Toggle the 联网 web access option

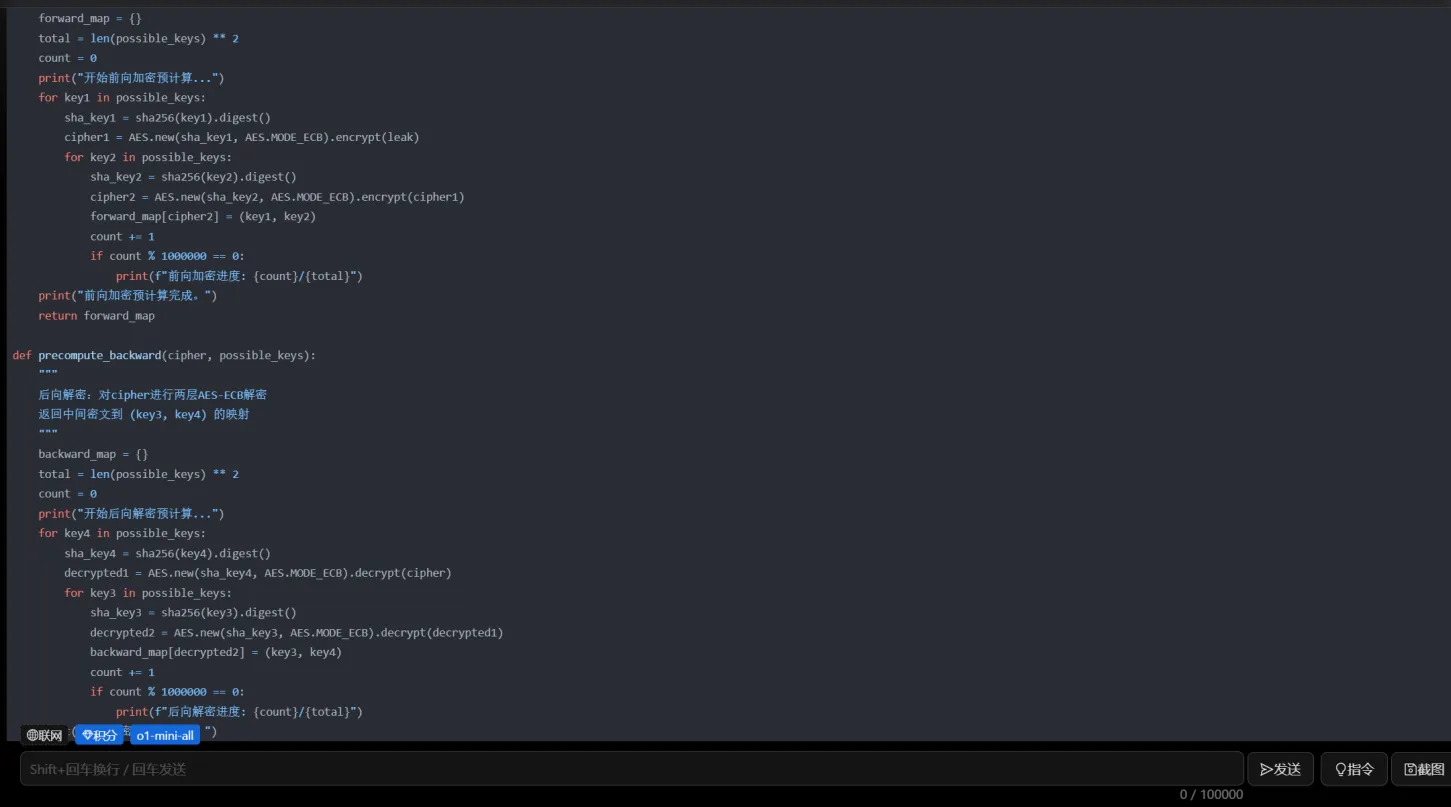(45, 736)
